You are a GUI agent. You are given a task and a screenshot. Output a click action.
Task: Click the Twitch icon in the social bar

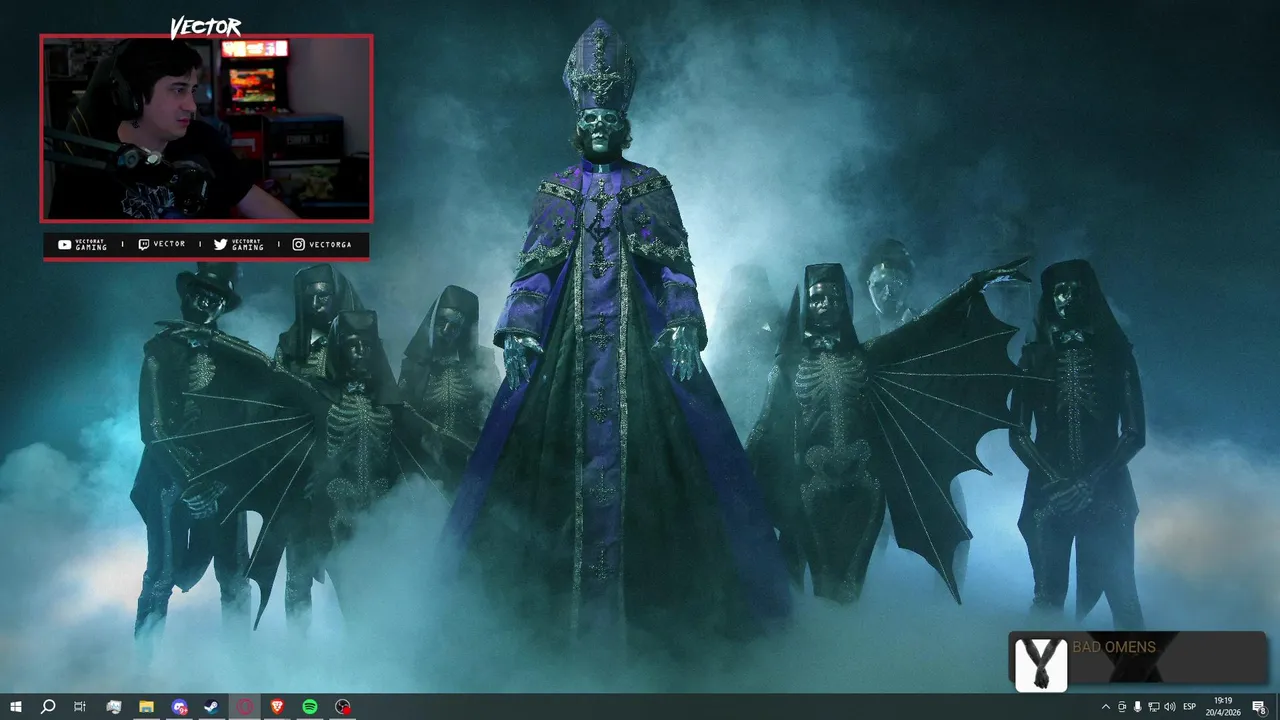[143, 244]
